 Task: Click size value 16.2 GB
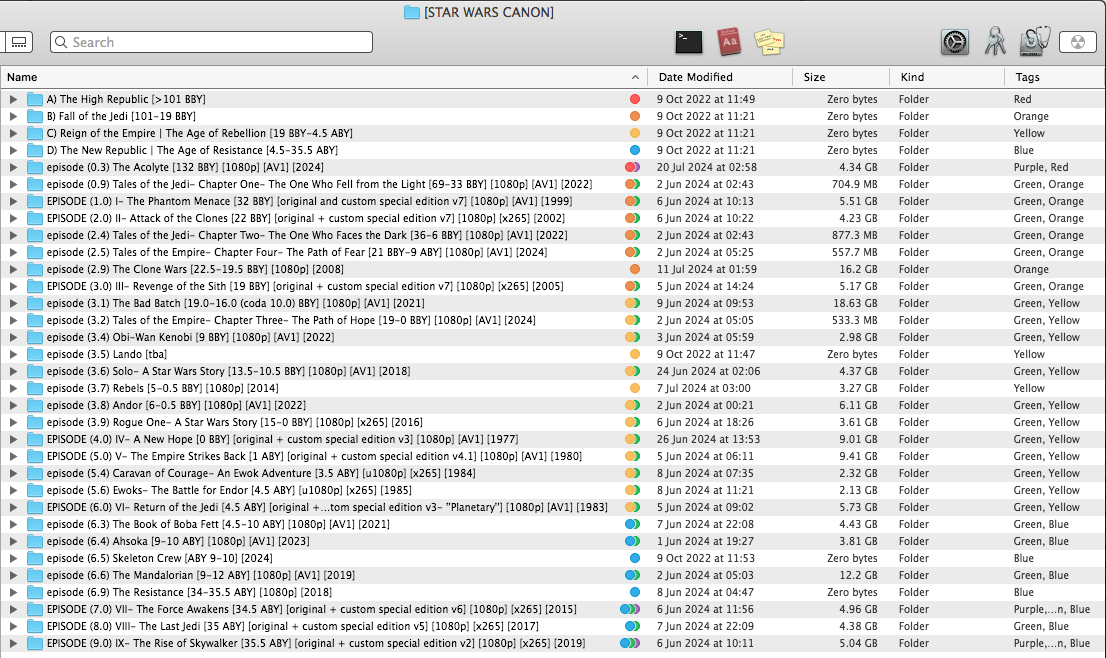point(858,269)
